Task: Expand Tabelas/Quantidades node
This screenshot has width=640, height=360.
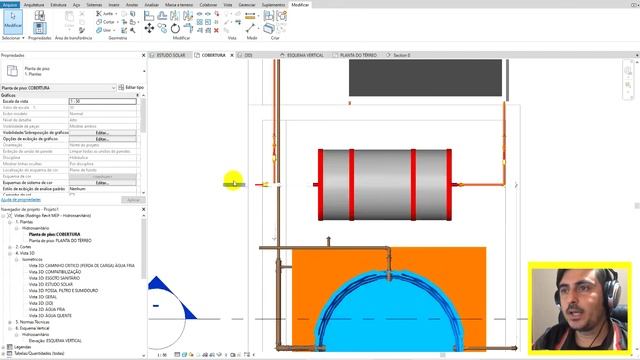Action: 3,353
